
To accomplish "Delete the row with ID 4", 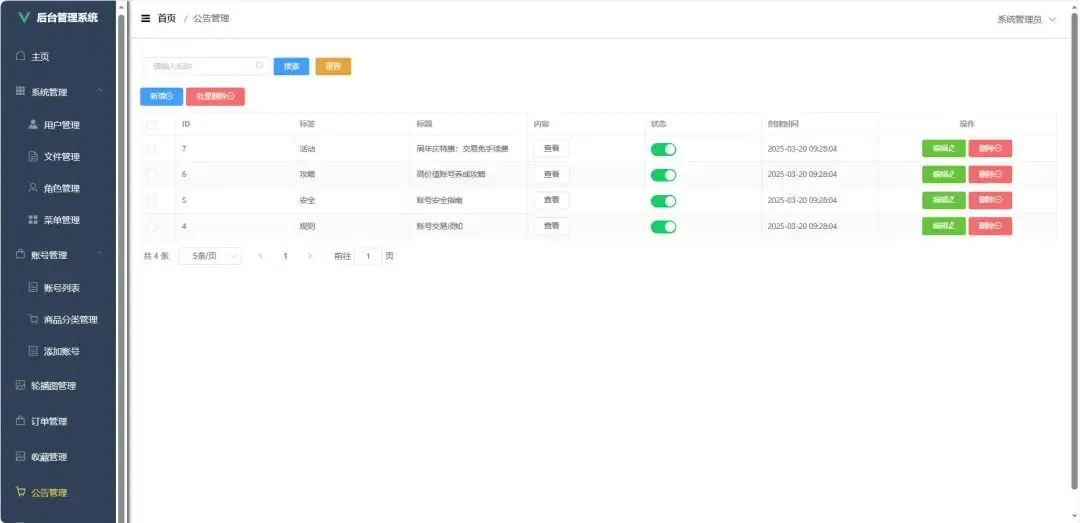I will [x=990, y=226].
